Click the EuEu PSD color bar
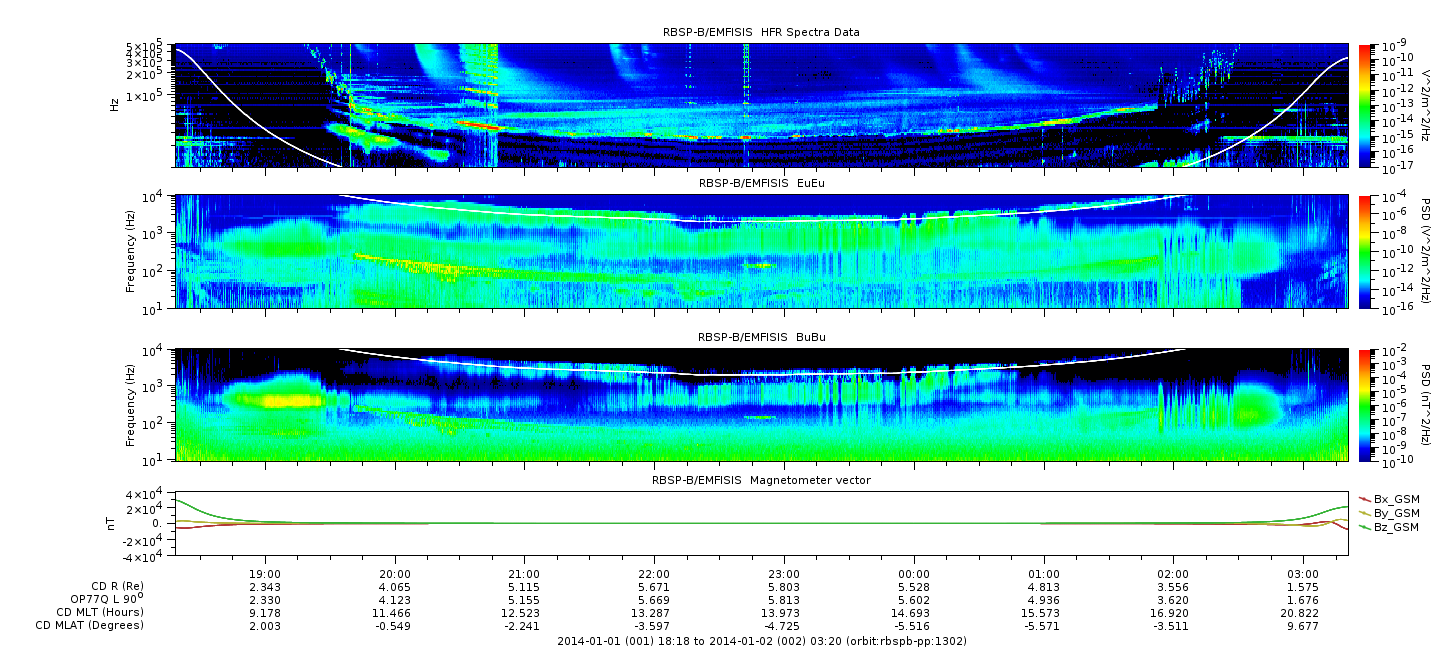 click(x=1364, y=251)
